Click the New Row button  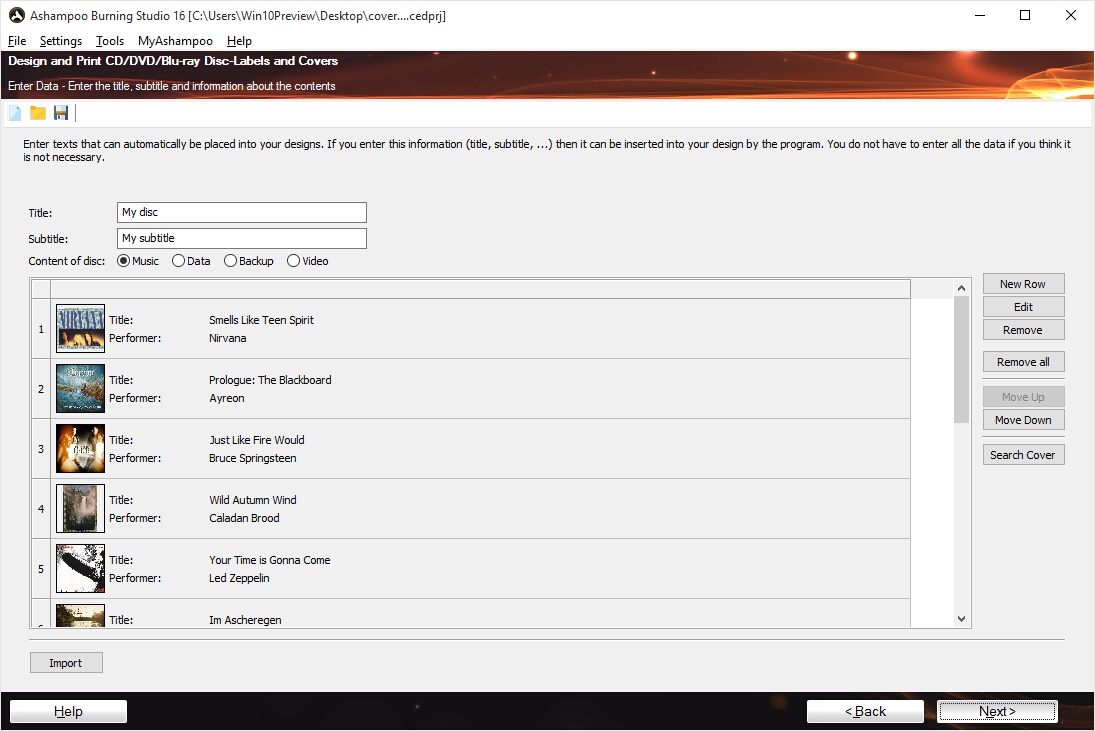click(1023, 284)
